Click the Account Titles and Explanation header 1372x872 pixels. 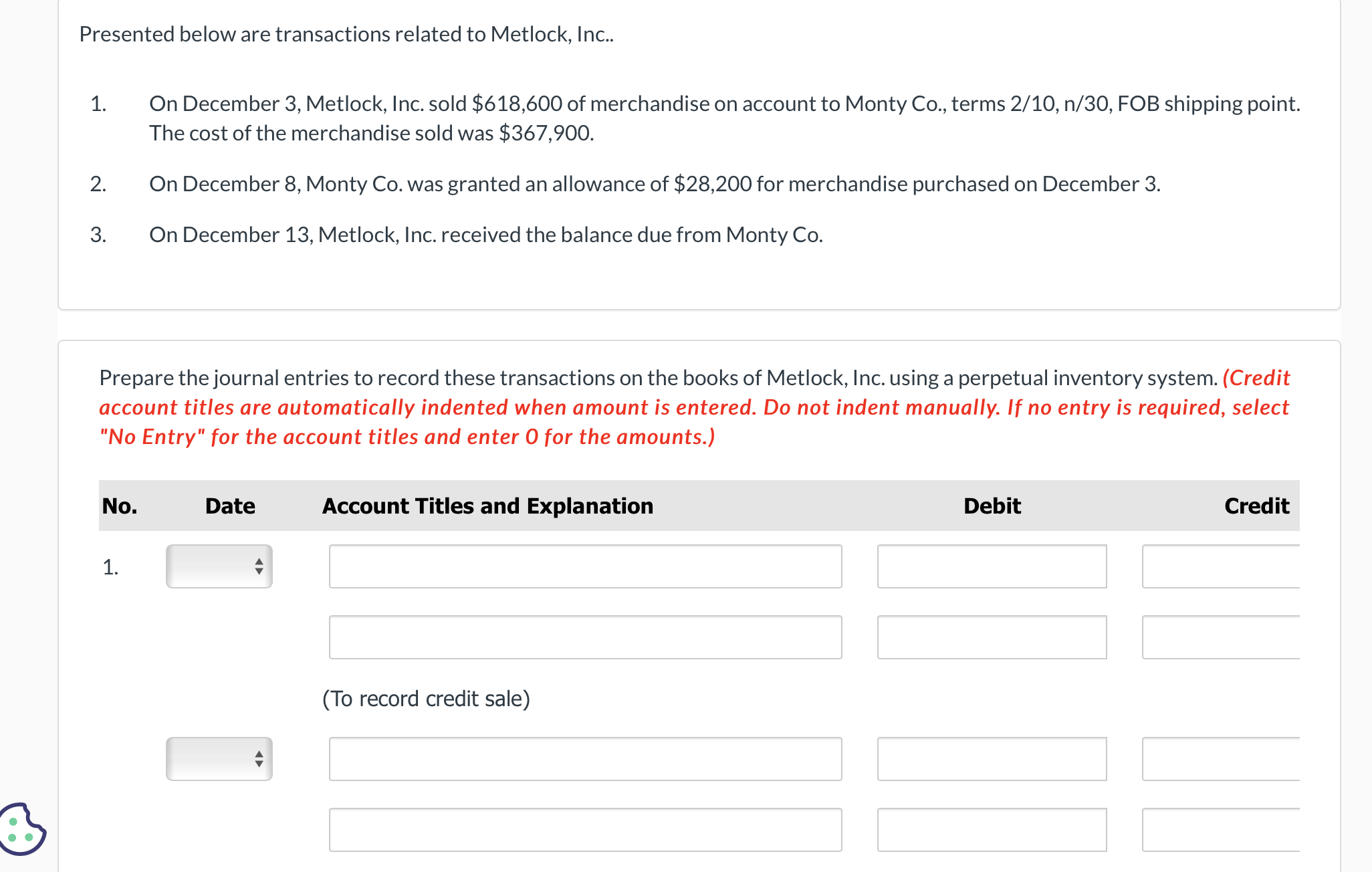click(487, 506)
